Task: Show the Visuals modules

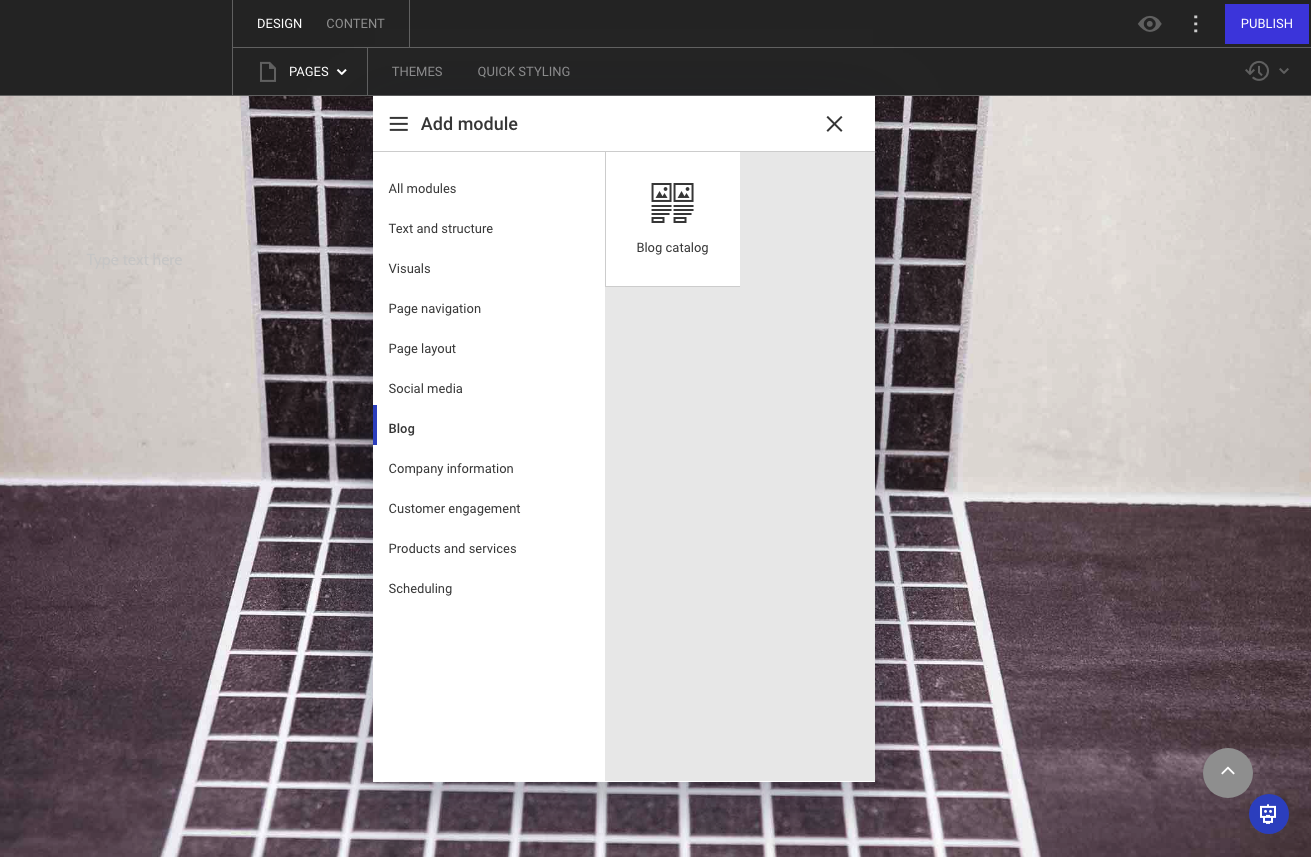Action: click(x=489, y=269)
